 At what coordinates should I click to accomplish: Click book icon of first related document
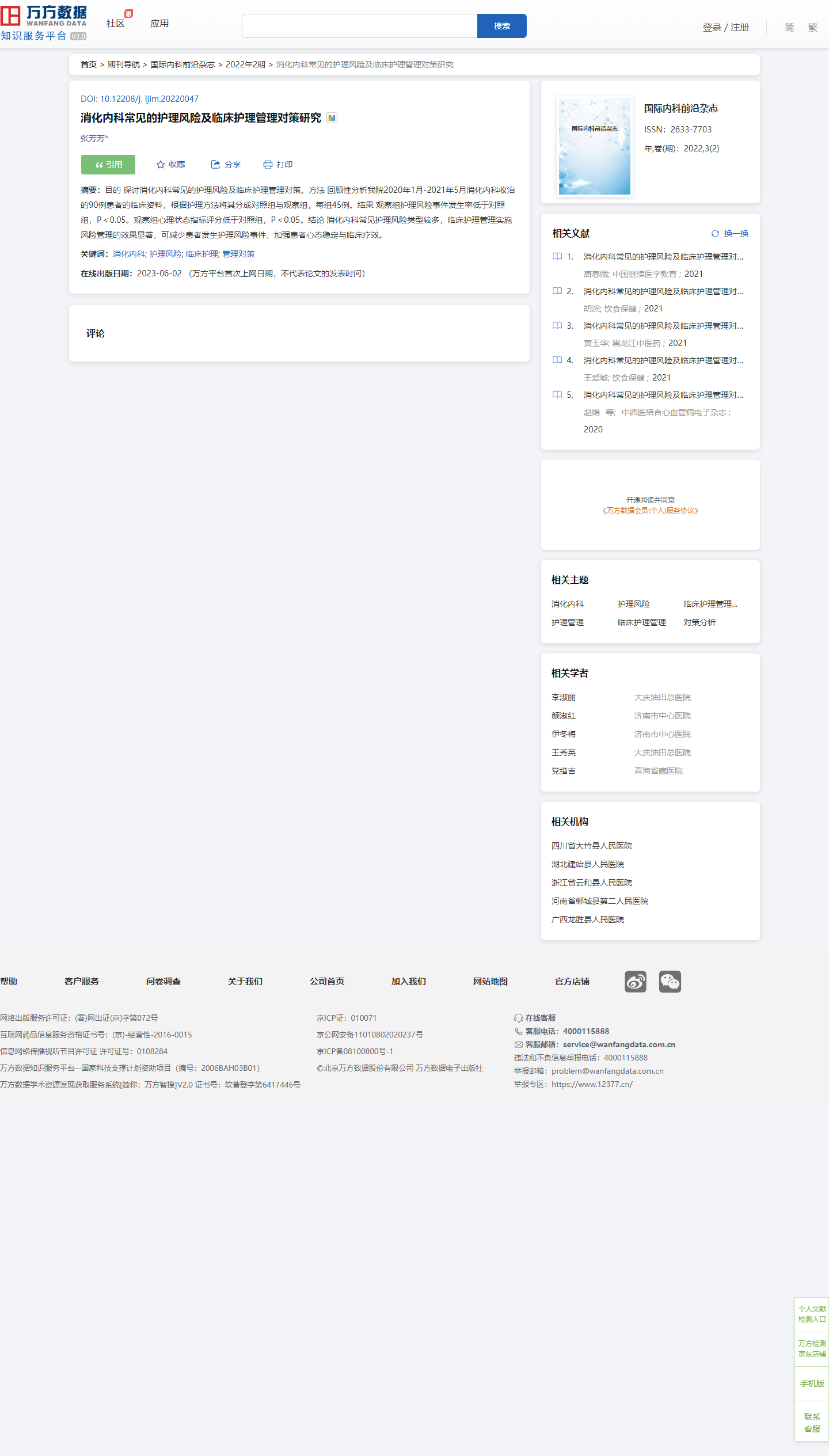557,257
